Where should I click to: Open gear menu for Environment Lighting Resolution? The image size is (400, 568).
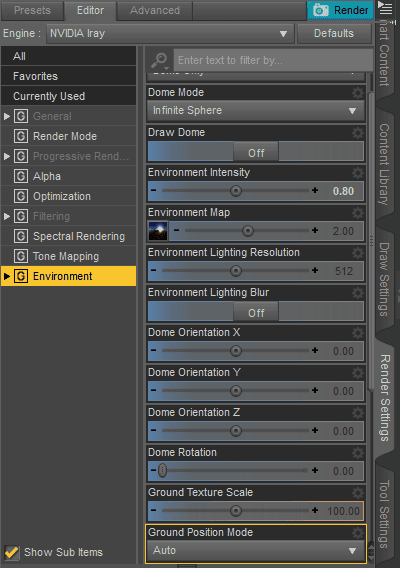tap(358, 253)
